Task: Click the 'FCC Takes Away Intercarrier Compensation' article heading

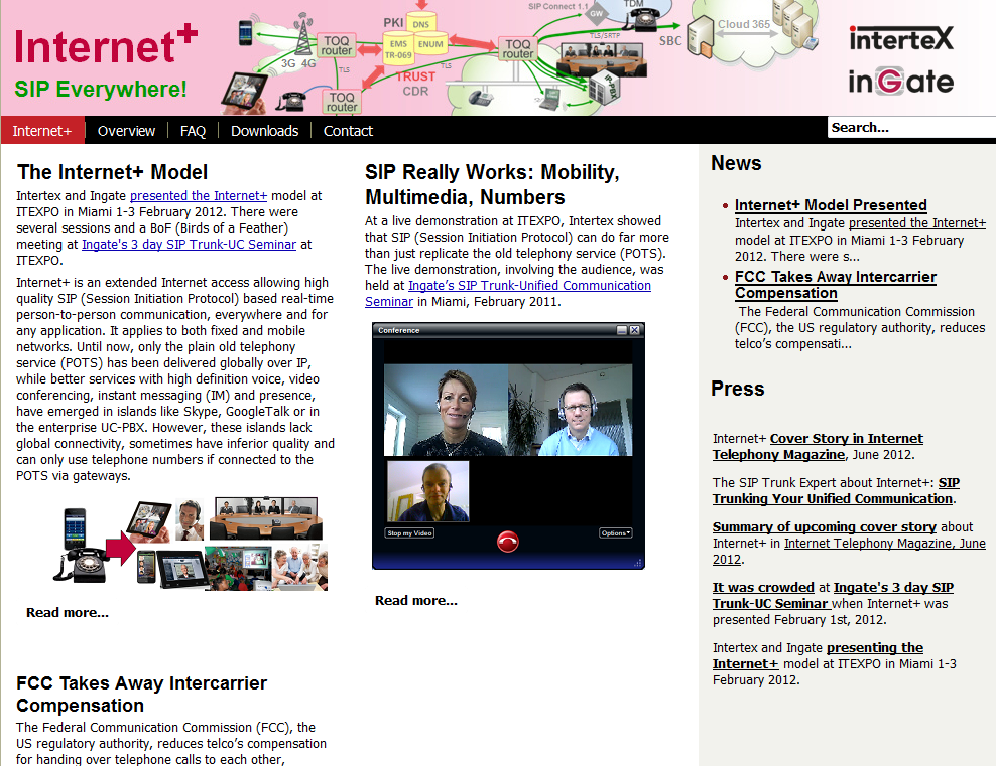Action: [x=142, y=694]
